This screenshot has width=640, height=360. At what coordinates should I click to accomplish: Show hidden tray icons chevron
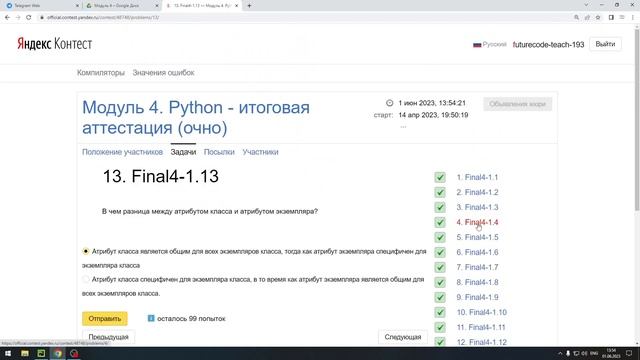[x=560, y=353]
